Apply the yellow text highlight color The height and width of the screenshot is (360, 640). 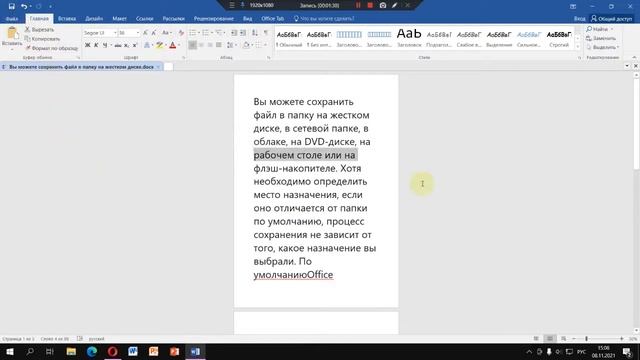pyautogui.click(x=159, y=45)
